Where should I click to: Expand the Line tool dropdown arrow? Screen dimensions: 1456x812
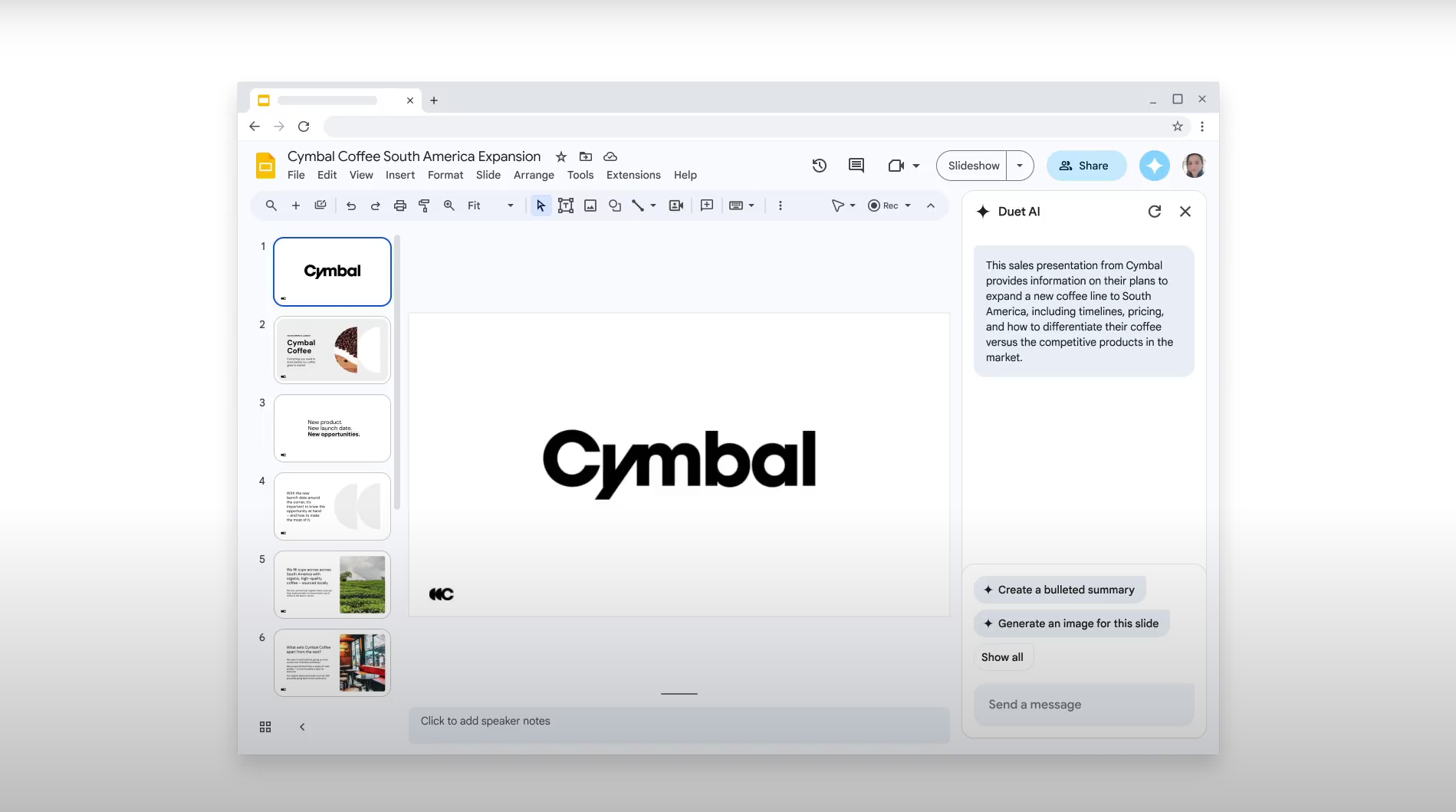click(x=653, y=205)
